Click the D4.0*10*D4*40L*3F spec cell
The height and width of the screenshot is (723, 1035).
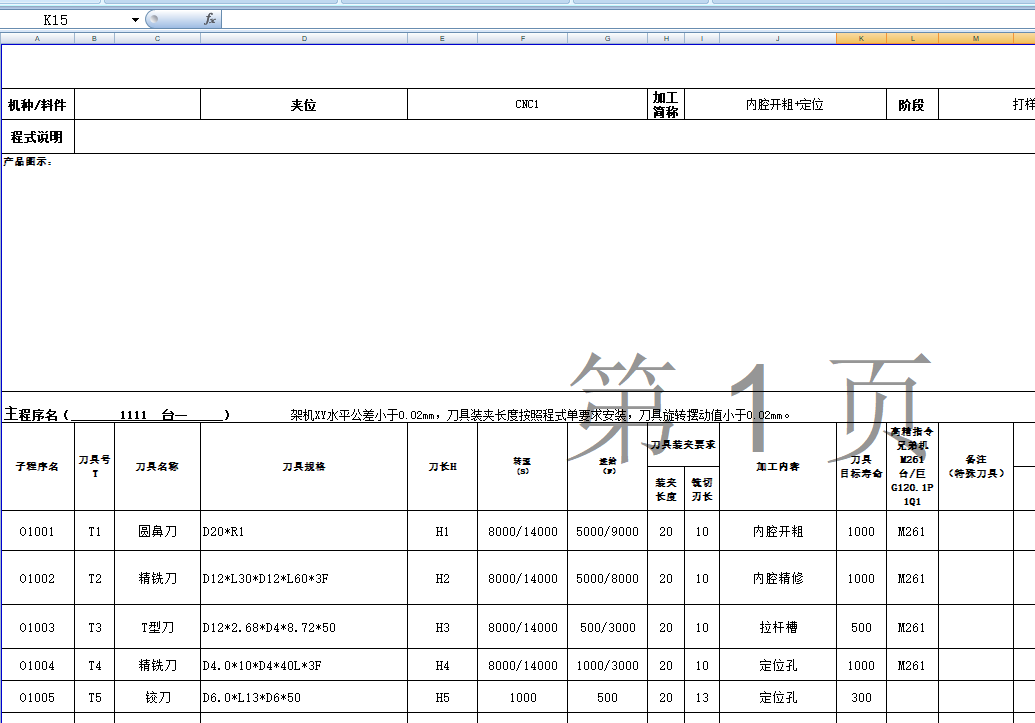(304, 665)
